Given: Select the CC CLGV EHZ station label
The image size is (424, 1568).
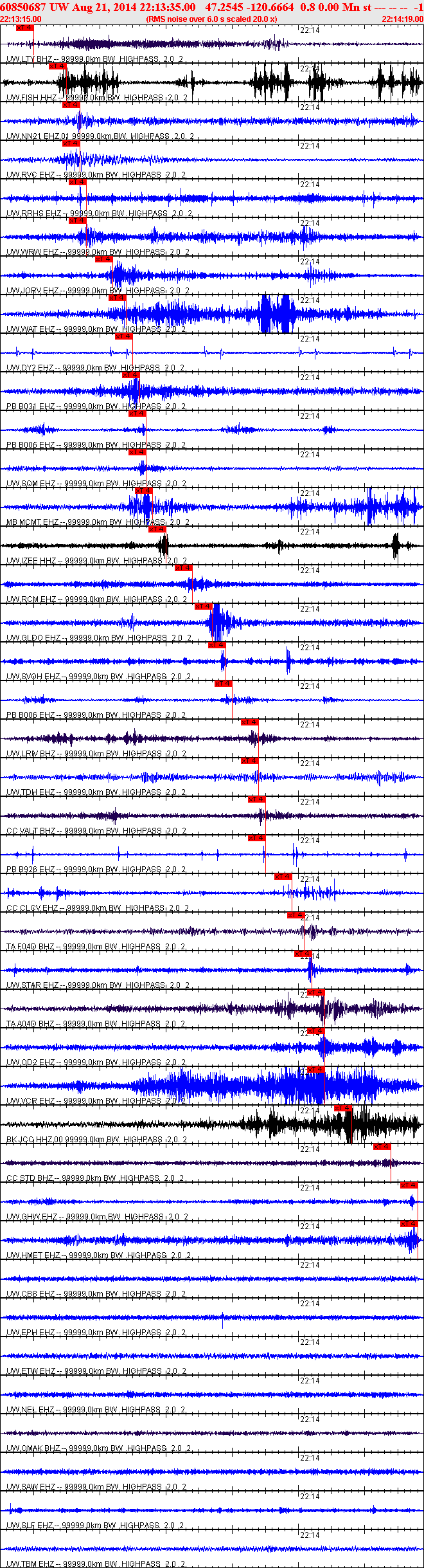Looking at the screenshot, I should 98,908.
